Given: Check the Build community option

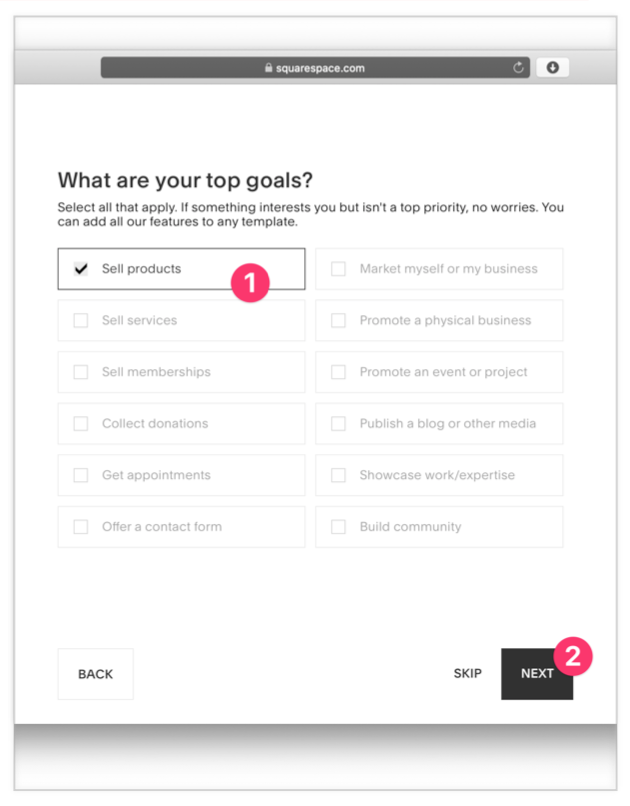Looking at the screenshot, I should click(339, 527).
